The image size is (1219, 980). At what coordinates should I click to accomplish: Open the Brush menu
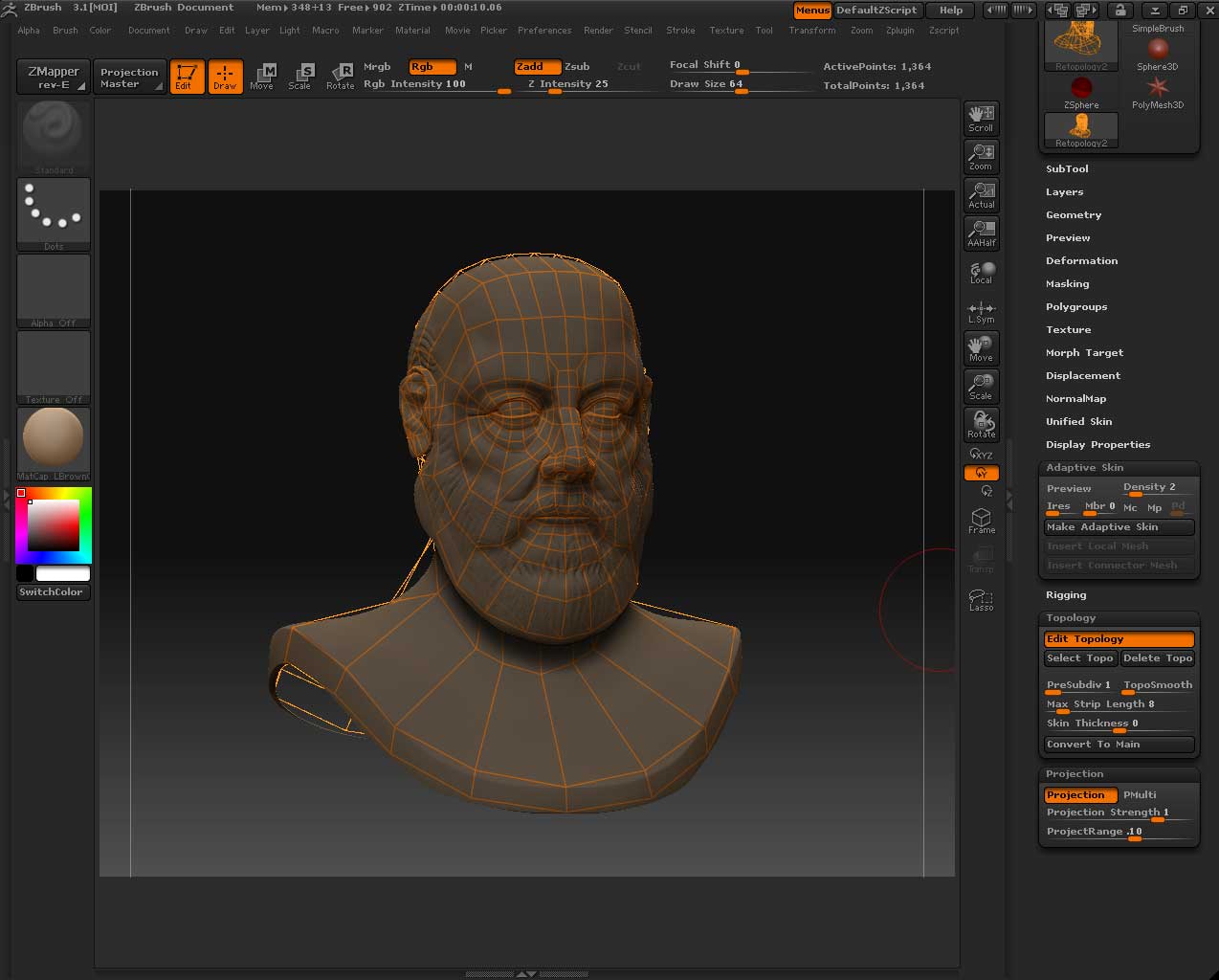point(65,30)
